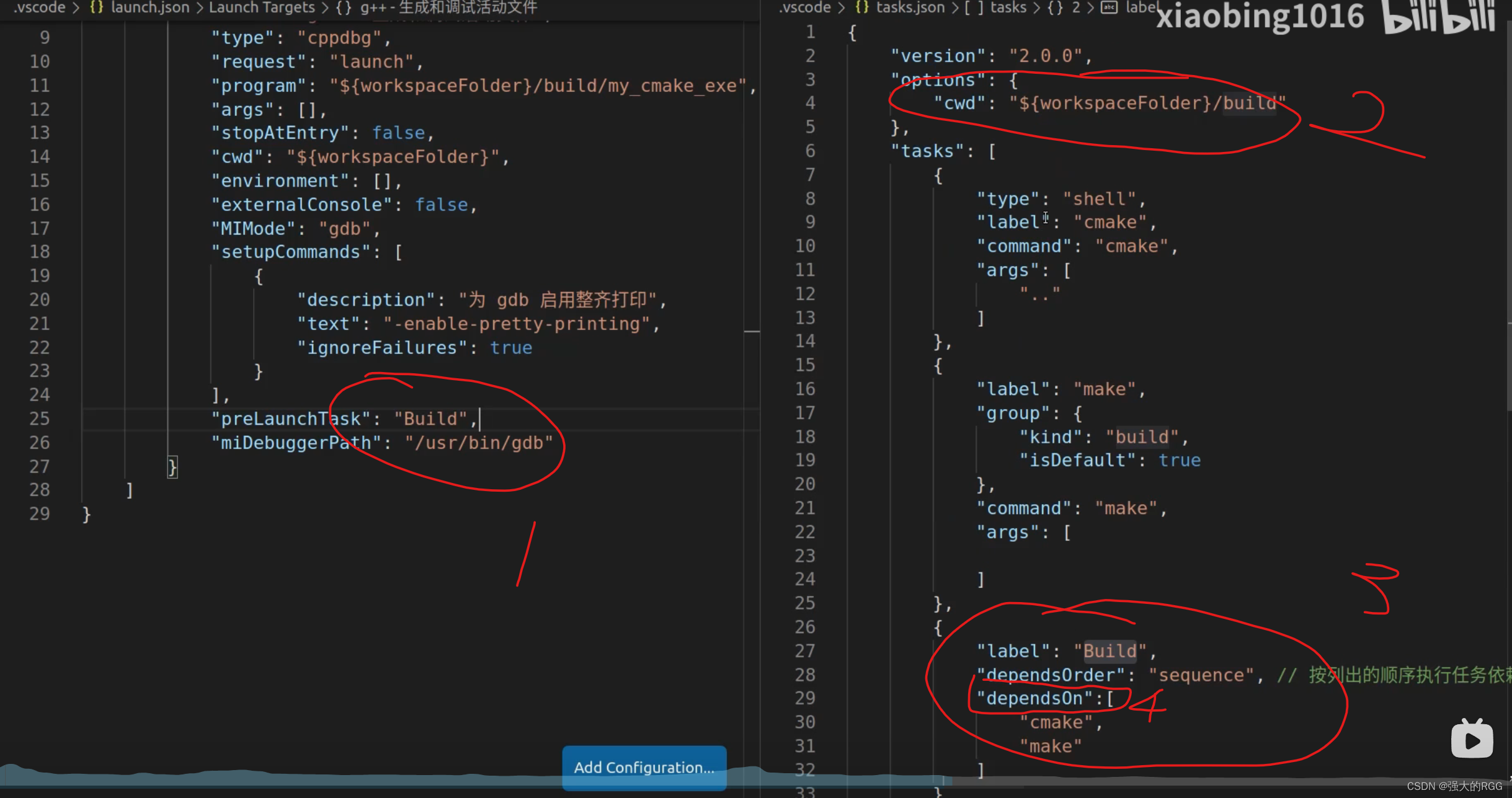Click "cmake" value on the label line
The height and width of the screenshot is (798, 1512).
click(x=1110, y=222)
